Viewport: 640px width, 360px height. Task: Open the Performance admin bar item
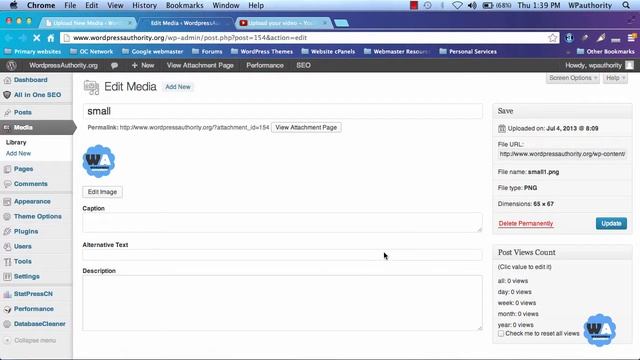(x=264, y=65)
